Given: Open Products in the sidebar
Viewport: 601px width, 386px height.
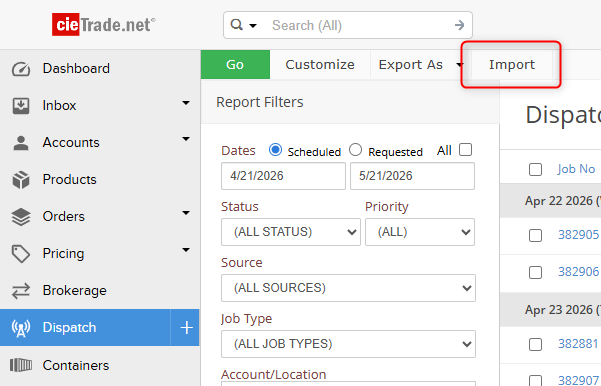Looking at the screenshot, I should pyautogui.click(x=69, y=179).
